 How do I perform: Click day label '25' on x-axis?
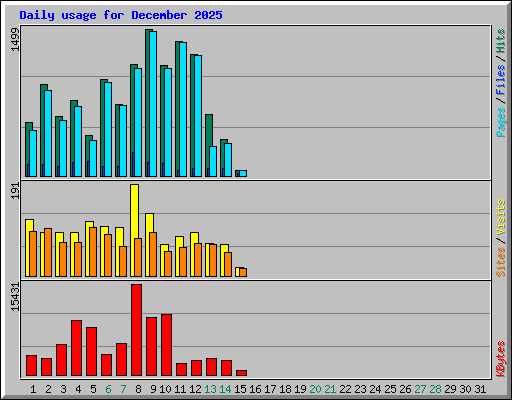tap(390, 389)
